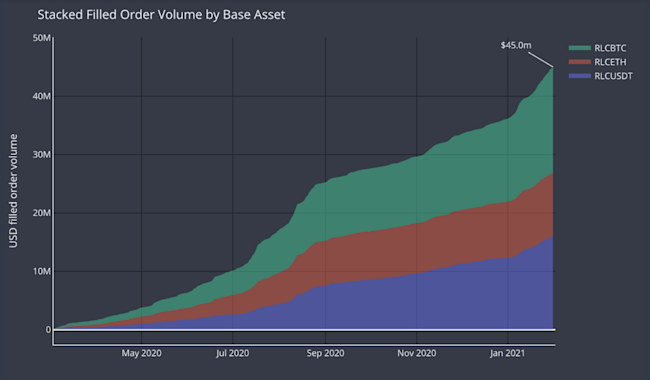The image size is (650, 380).
Task: Click the Jan 2021 x-axis label
Action: click(507, 353)
